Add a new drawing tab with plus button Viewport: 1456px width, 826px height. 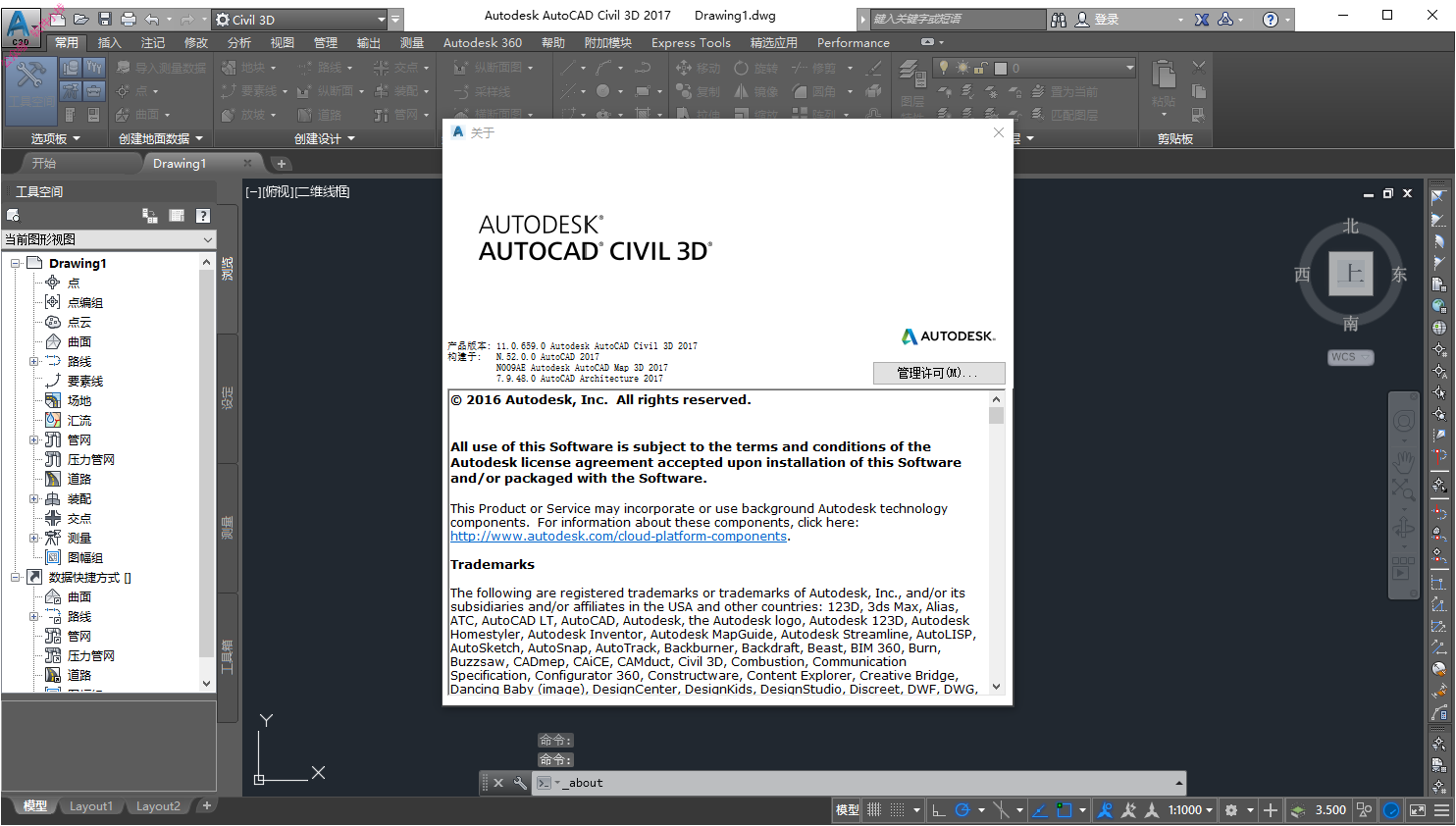282,164
